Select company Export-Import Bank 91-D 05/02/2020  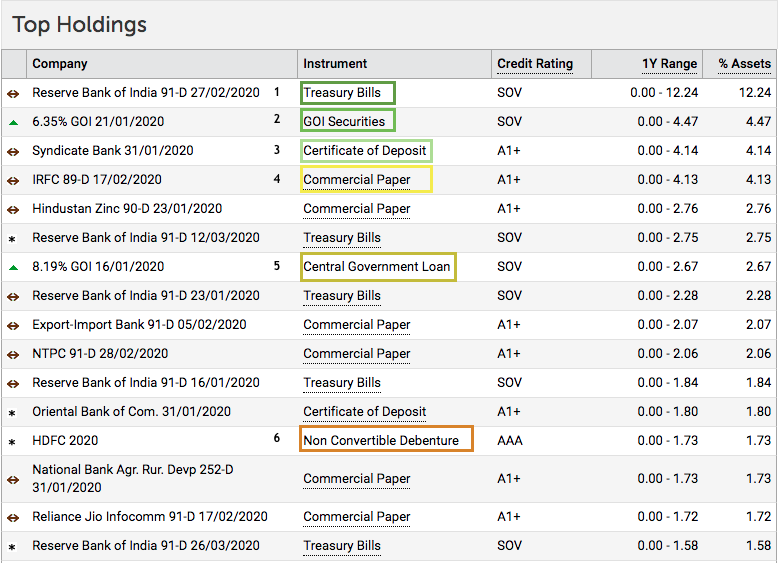tap(139, 324)
